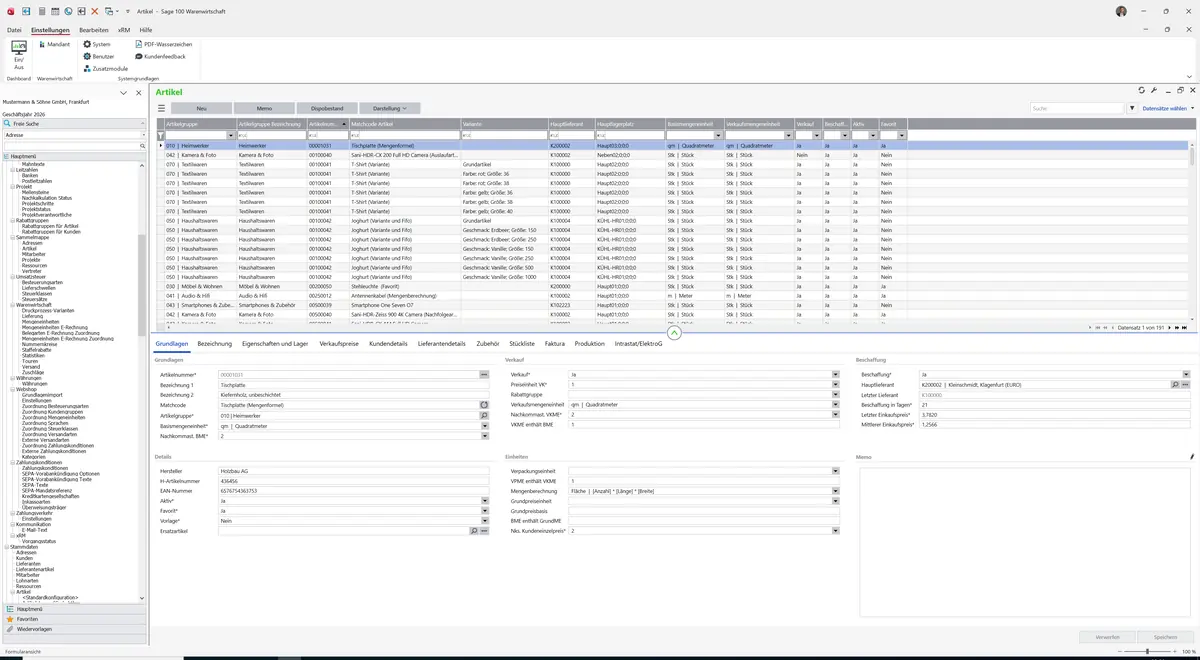The image size is (1200, 660).
Task: Open the xRM menu
Action: (x=124, y=30)
